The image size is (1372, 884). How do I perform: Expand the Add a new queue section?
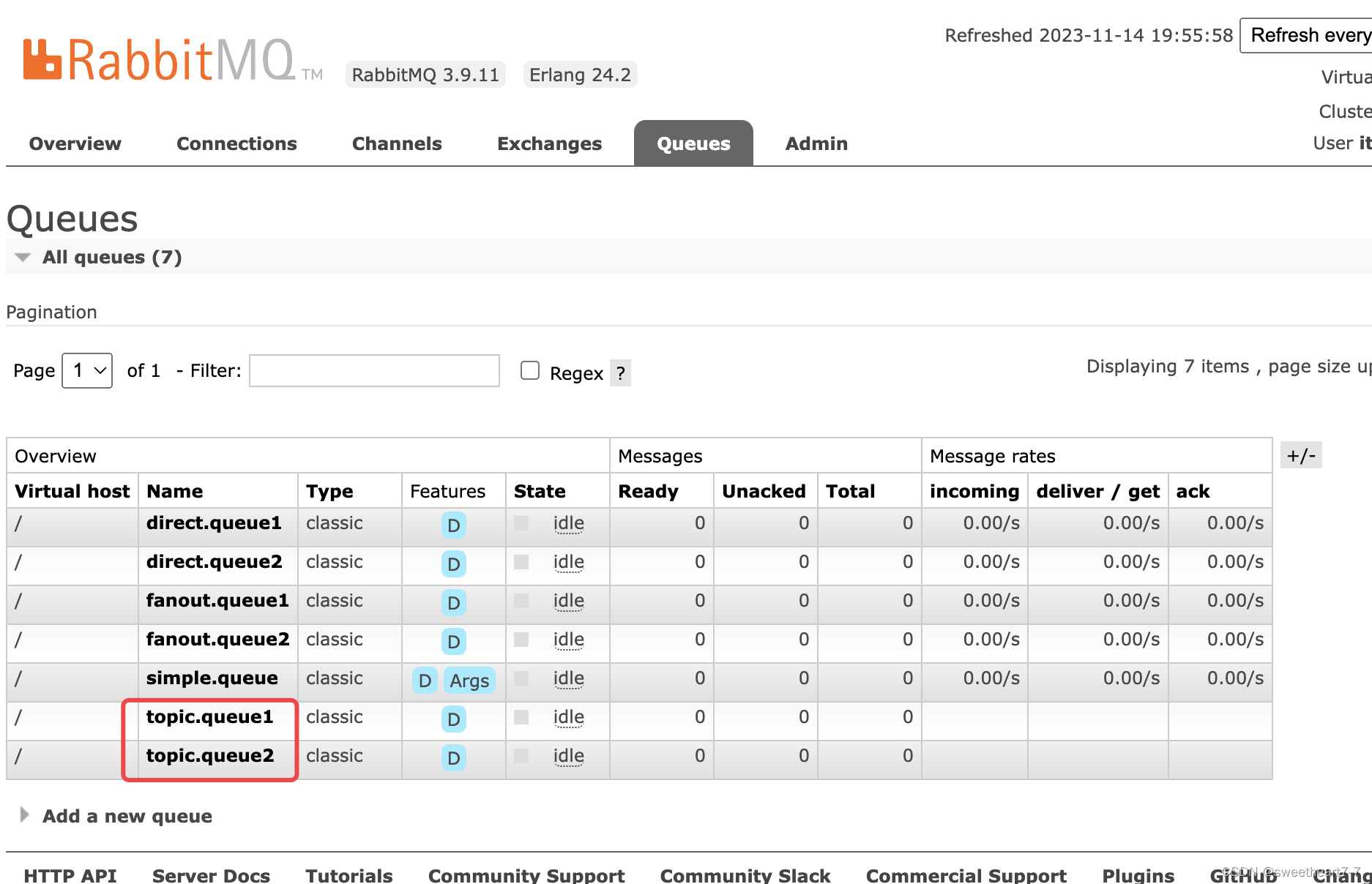coord(127,816)
